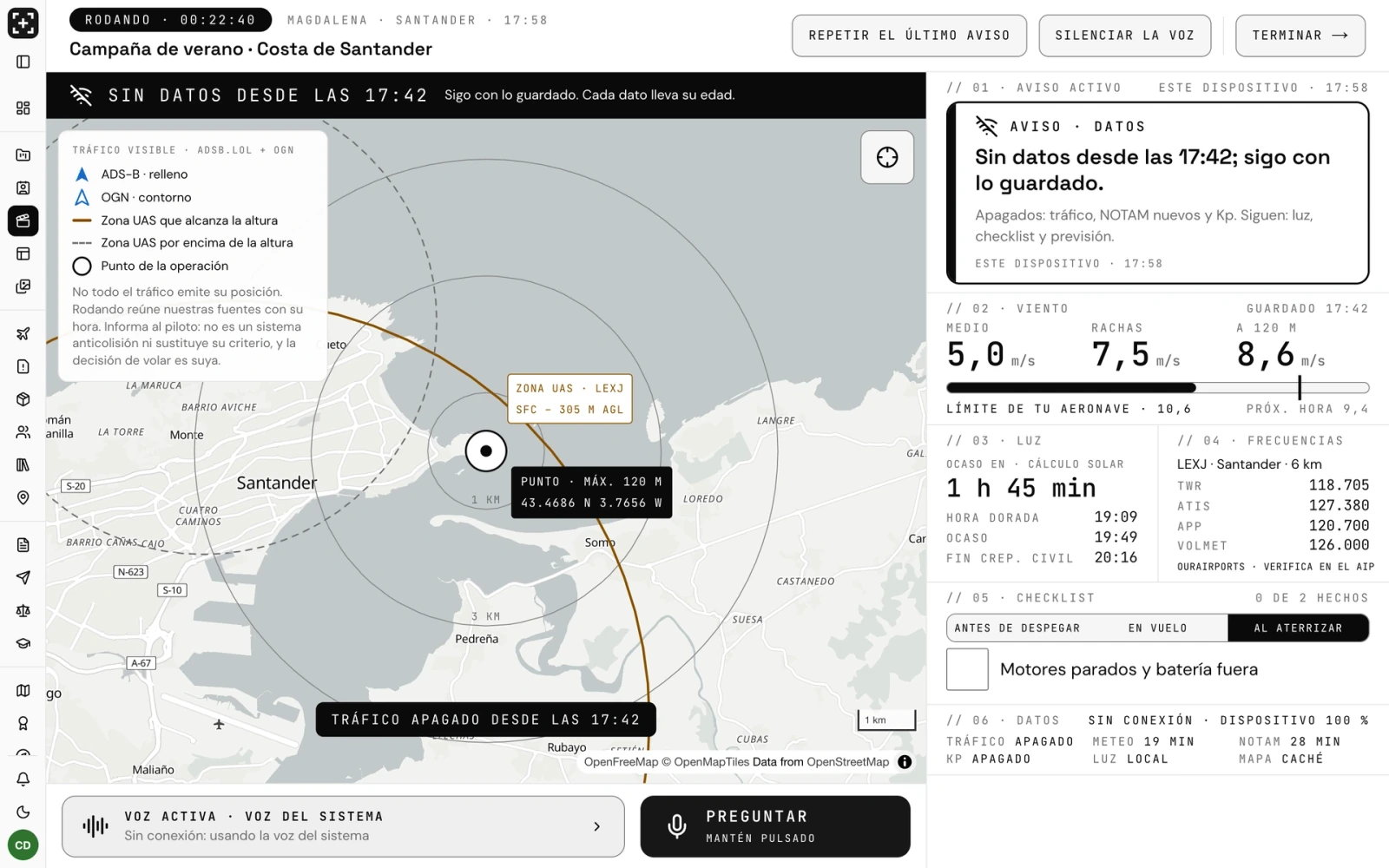1389x868 pixels.
Task: Click 'Silenciar la voz' button
Action: coord(1124,36)
